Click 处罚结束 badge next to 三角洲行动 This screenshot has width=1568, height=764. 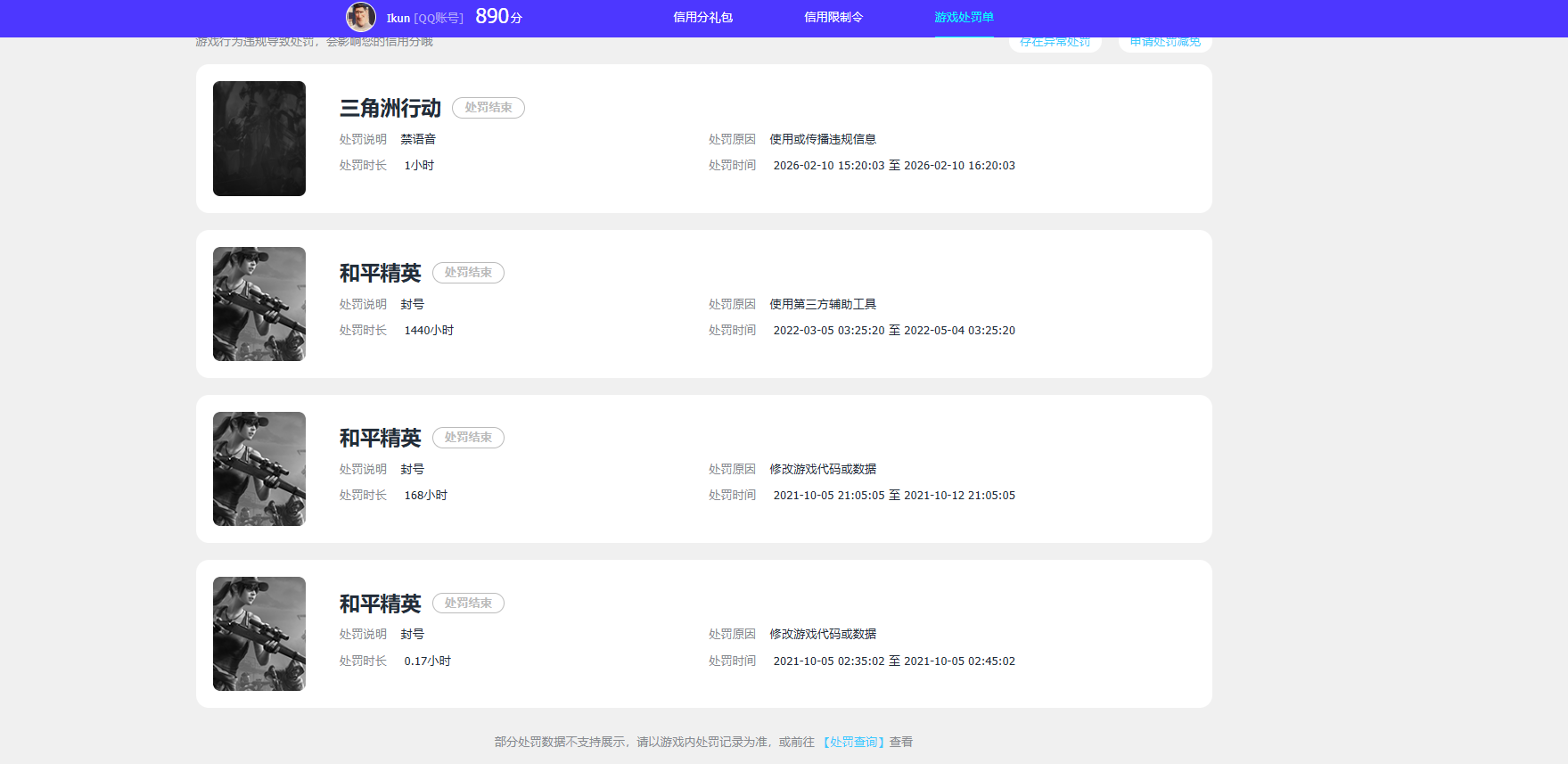(488, 108)
